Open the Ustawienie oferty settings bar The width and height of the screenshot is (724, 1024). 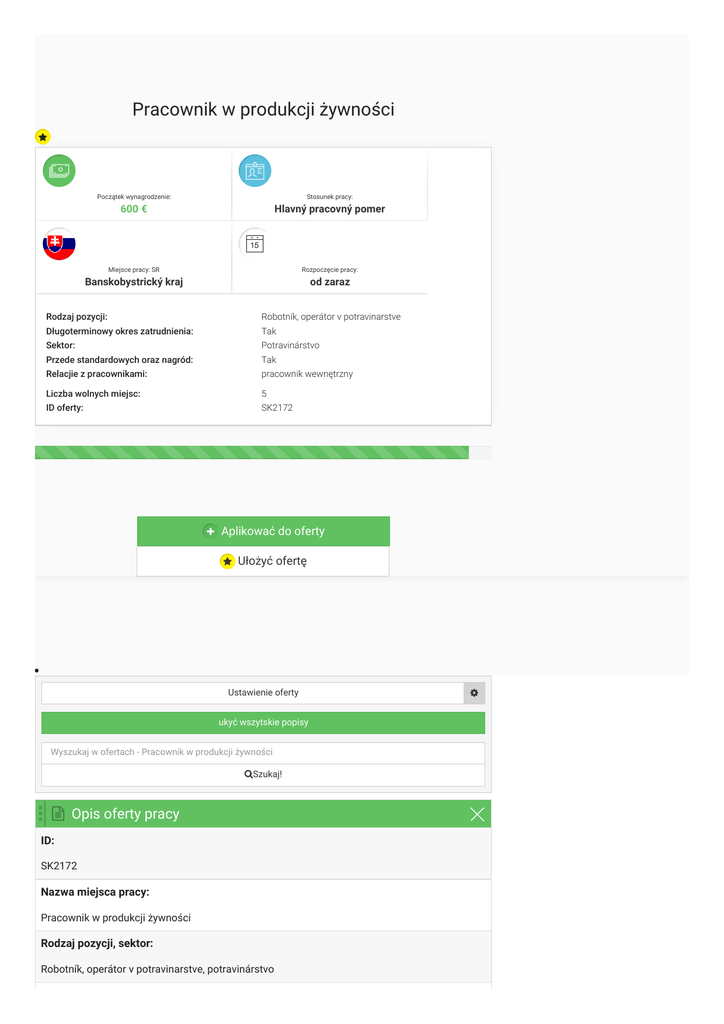pyautogui.click(x=252, y=693)
